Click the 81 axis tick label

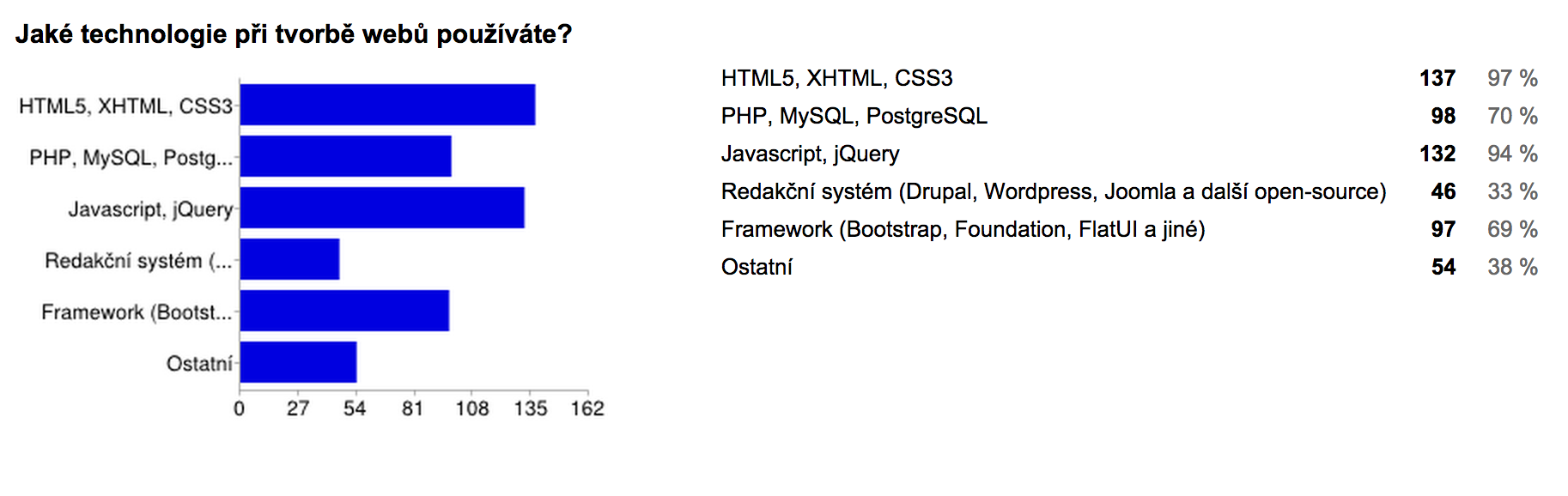coord(413,408)
